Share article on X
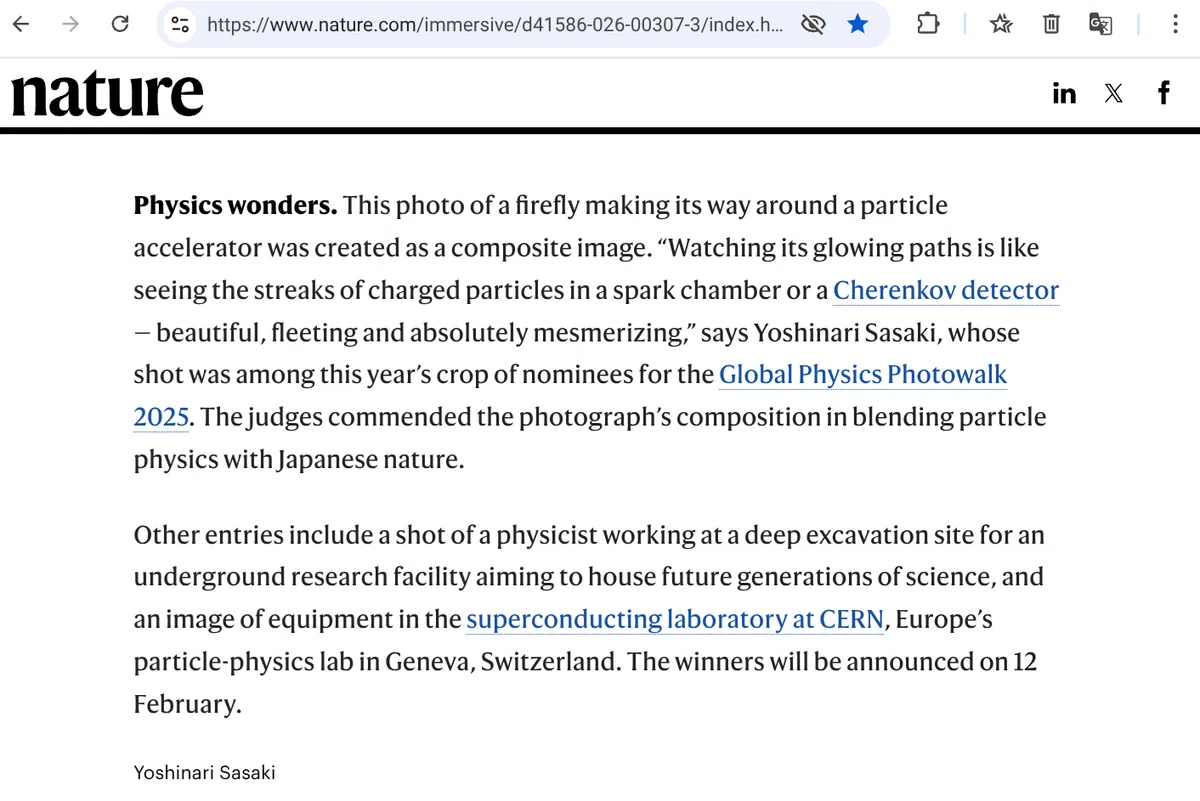This screenshot has height=801, width=1200. (1114, 94)
